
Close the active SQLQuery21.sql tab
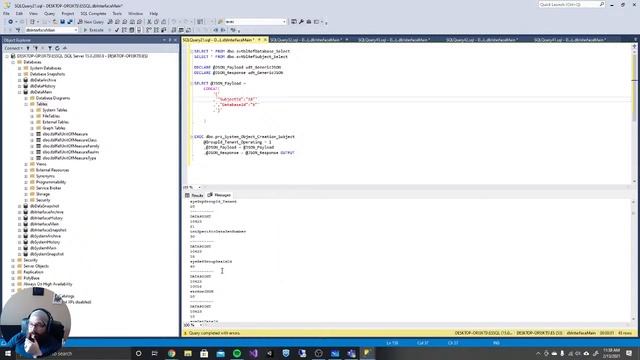click(x=265, y=40)
